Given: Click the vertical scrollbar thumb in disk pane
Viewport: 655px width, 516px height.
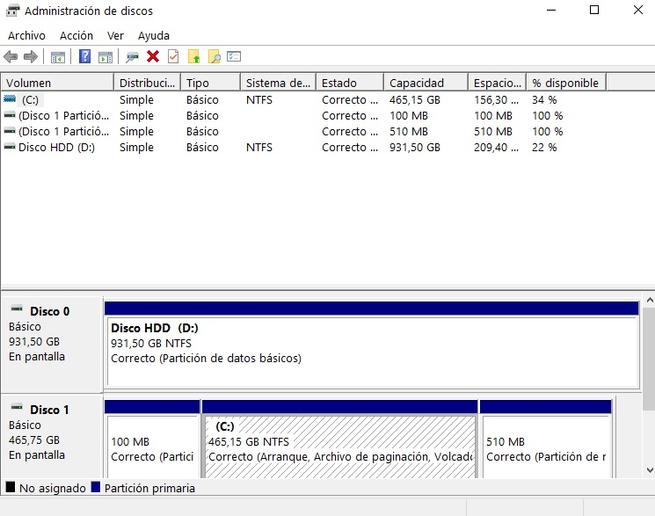Looking at the screenshot, I should (x=650, y=359).
